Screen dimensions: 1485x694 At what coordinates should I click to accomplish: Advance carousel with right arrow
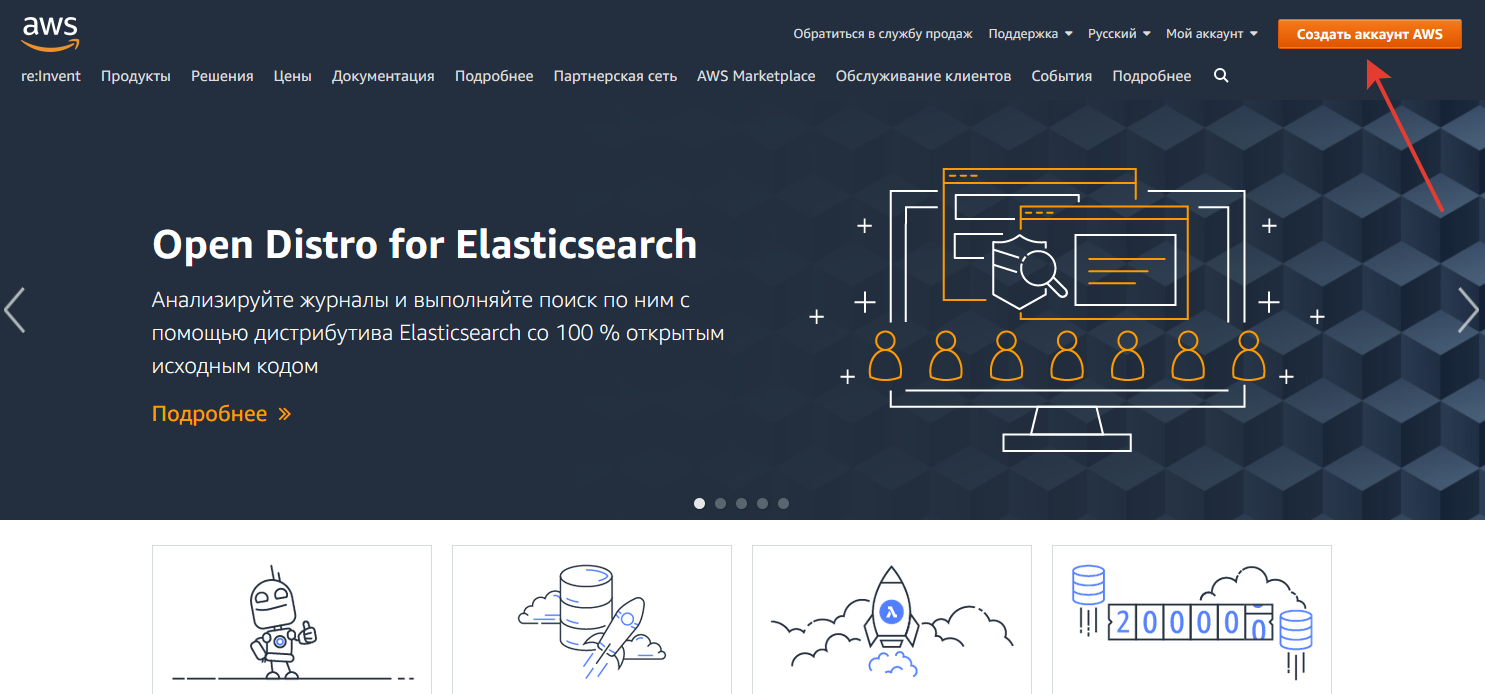click(1468, 310)
